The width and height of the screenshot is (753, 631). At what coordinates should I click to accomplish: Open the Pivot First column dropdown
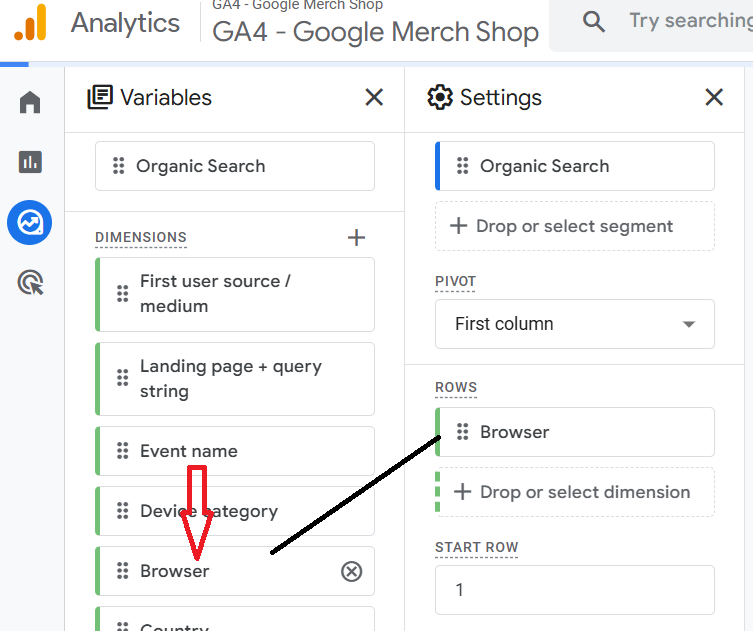pyautogui.click(x=575, y=324)
